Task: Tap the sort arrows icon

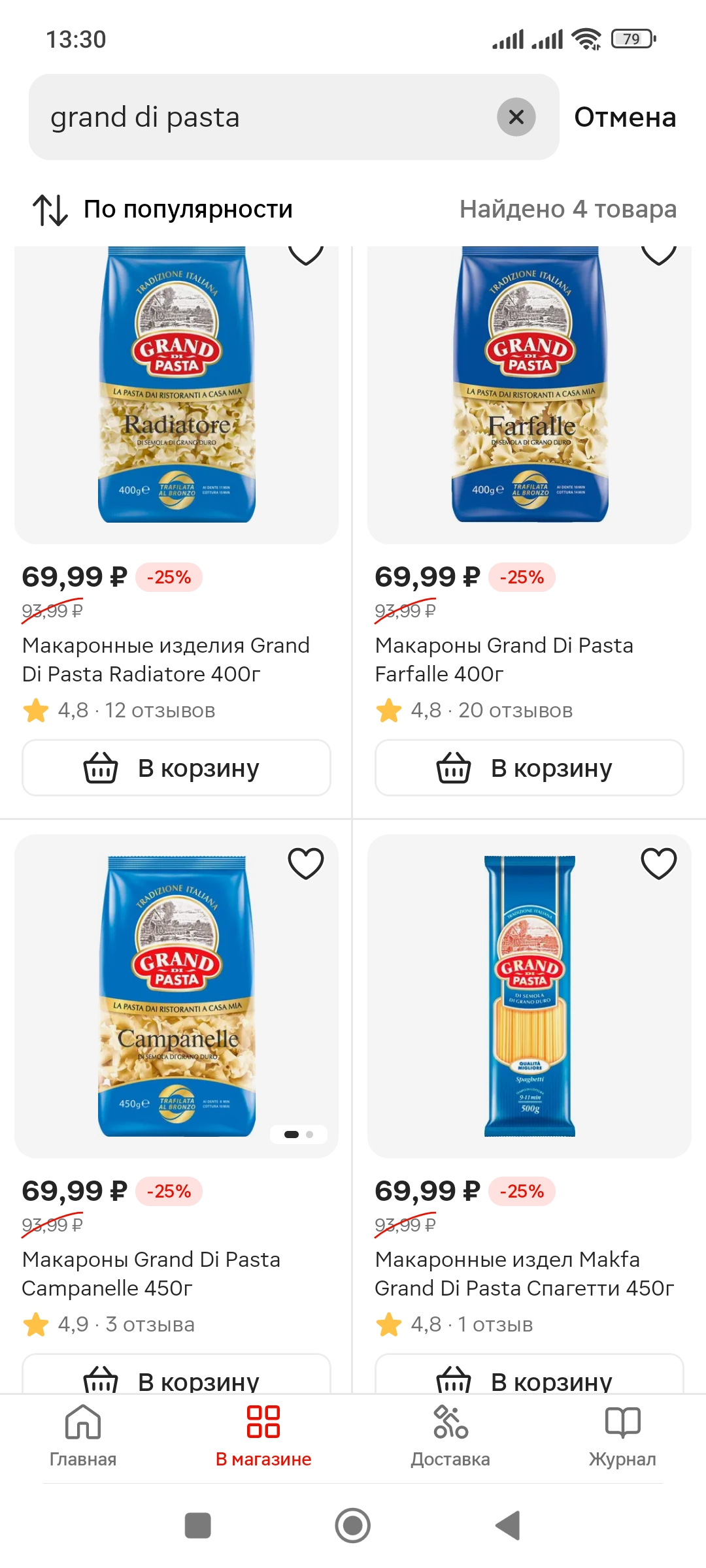Action: pos(50,210)
